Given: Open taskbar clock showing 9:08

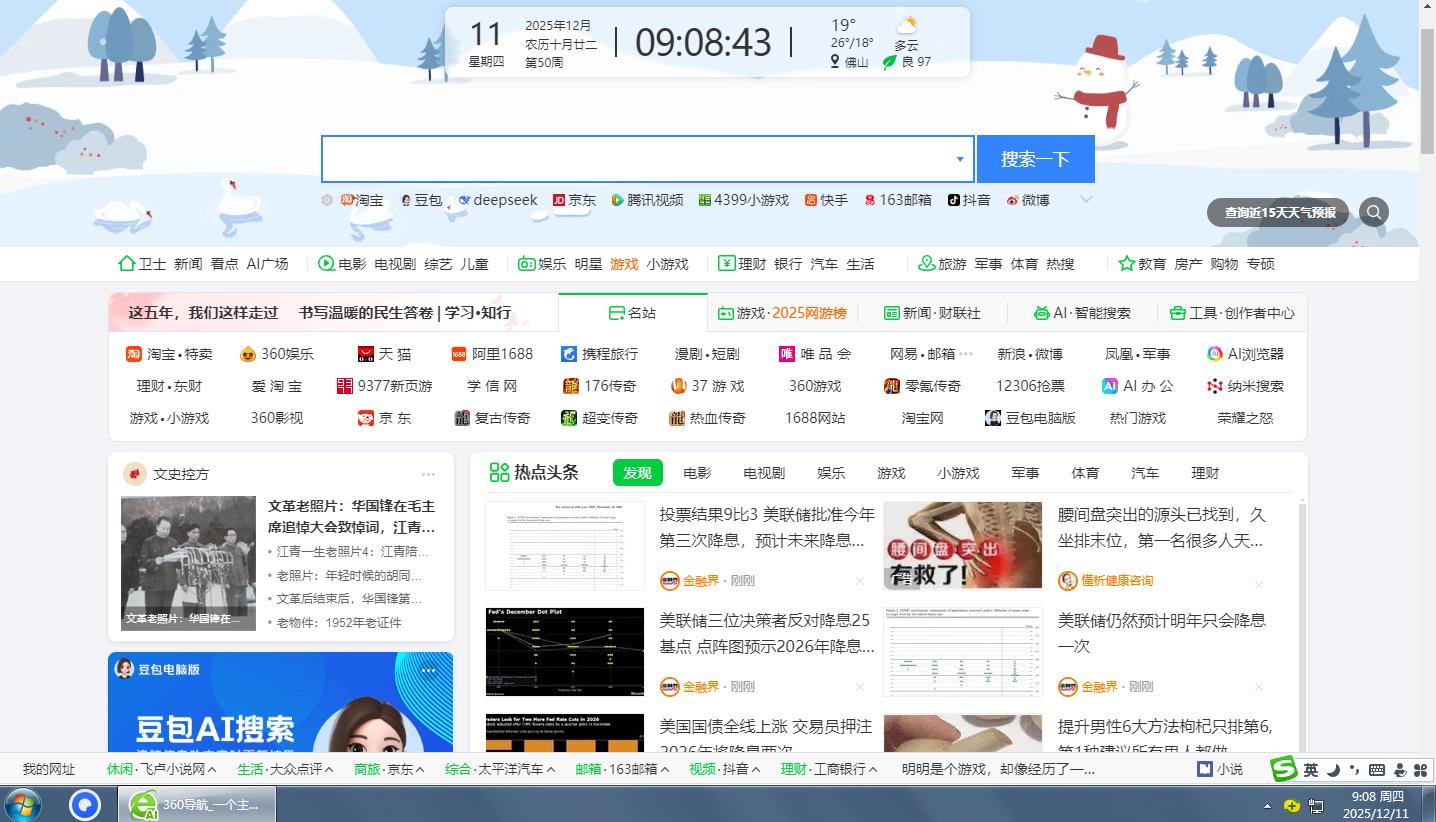Looking at the screenshot, I should pyautogui.click(x=1377, y=805).
